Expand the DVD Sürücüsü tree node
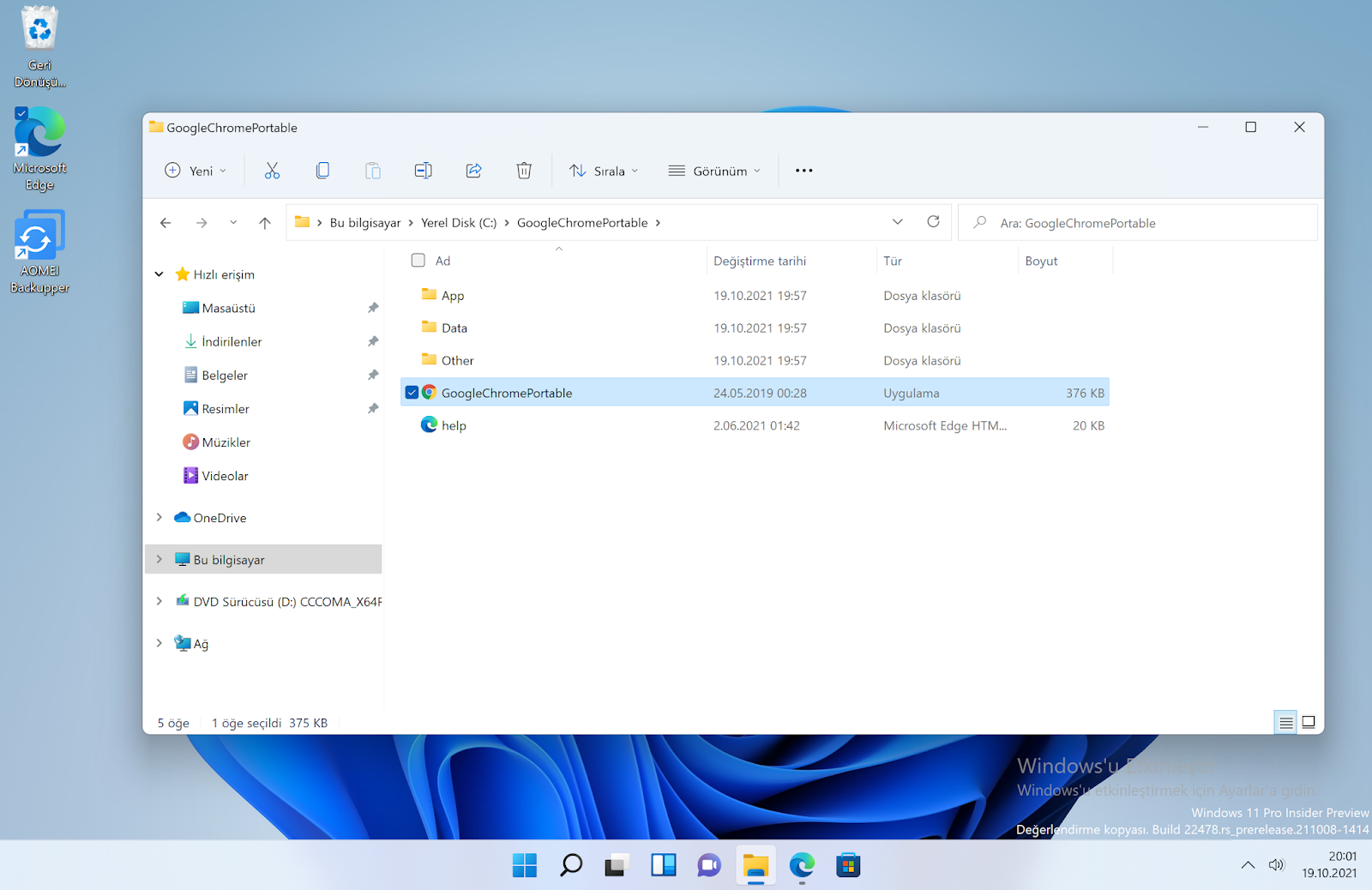 pos(159,601)
